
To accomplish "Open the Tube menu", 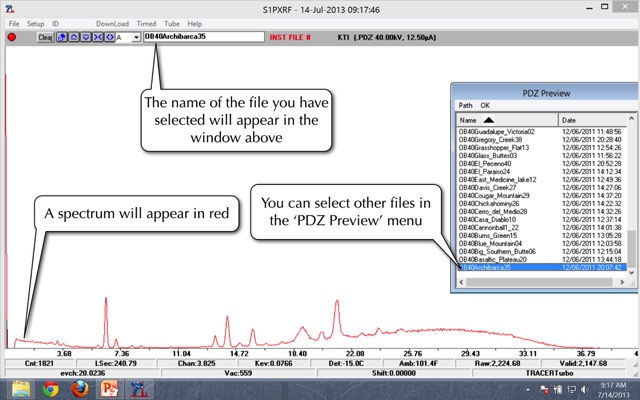I will (x=170, y=23).
